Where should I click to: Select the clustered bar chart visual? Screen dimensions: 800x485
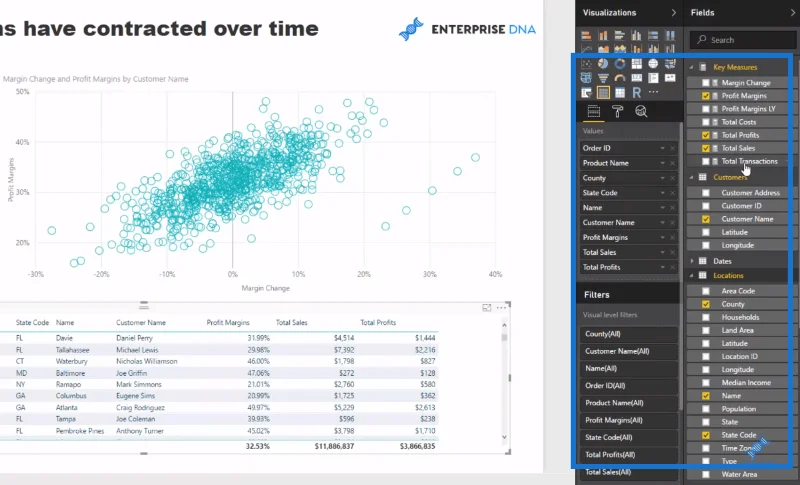[x=620, y=35]
